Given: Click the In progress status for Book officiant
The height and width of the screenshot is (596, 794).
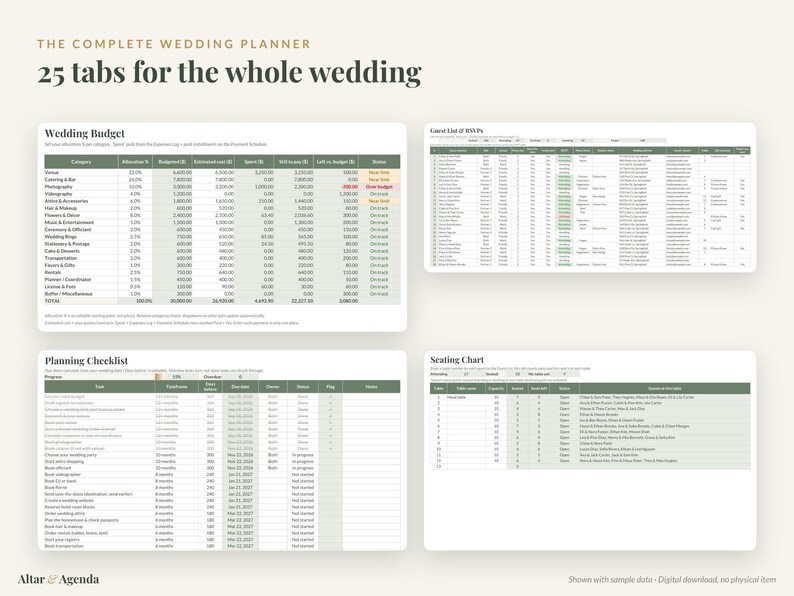Looking at the screenshot, I should coord(303,468).
